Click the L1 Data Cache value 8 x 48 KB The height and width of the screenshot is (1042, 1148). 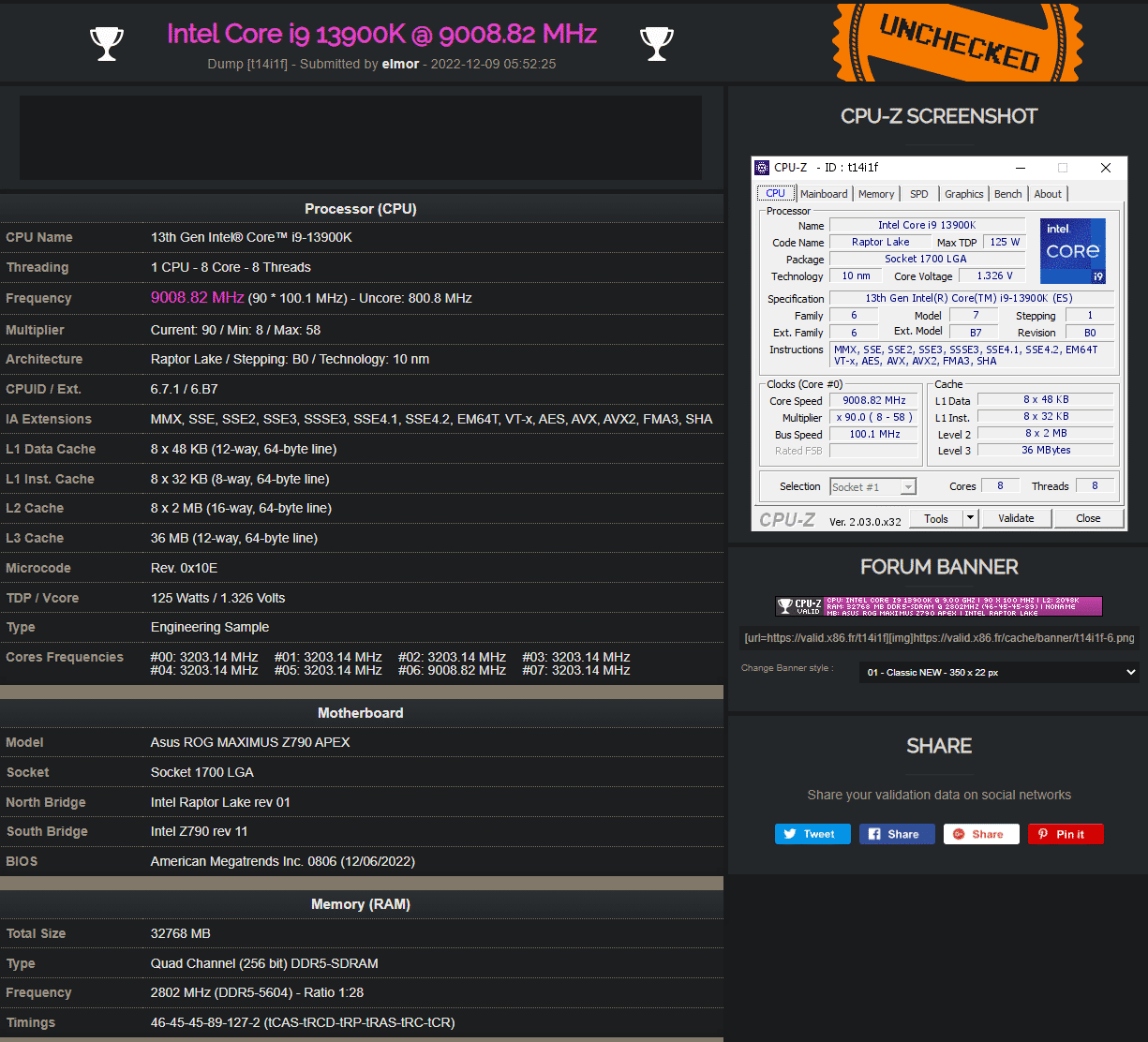pyautogui.click(x=244, y=449)
